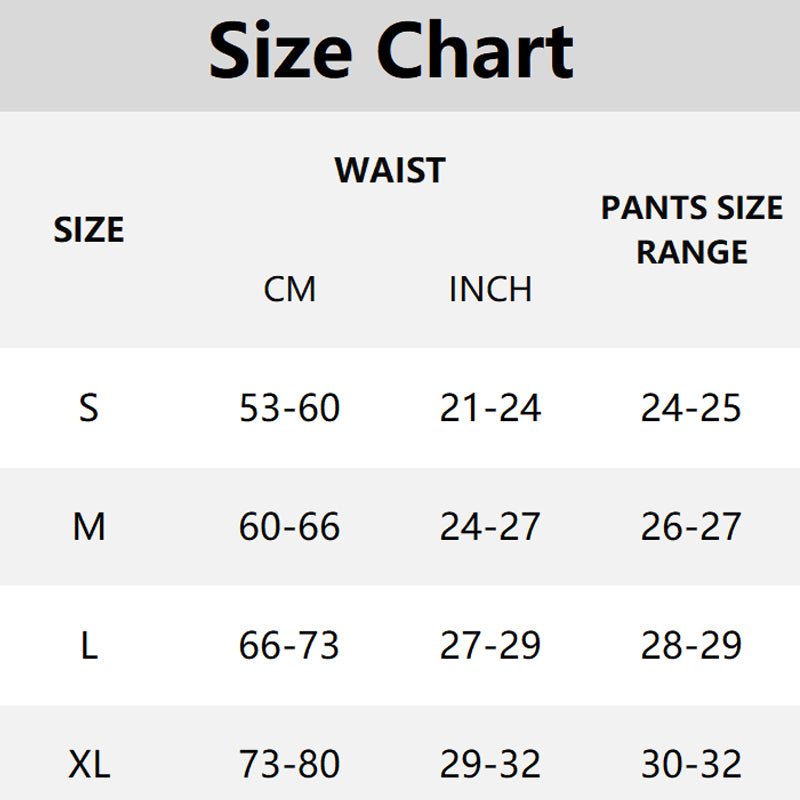The height and width of the screenshot is (800, 800).
Task: Select the 66-73 cm waist cell
Action: pyautogui.click(x=289, y=646)
